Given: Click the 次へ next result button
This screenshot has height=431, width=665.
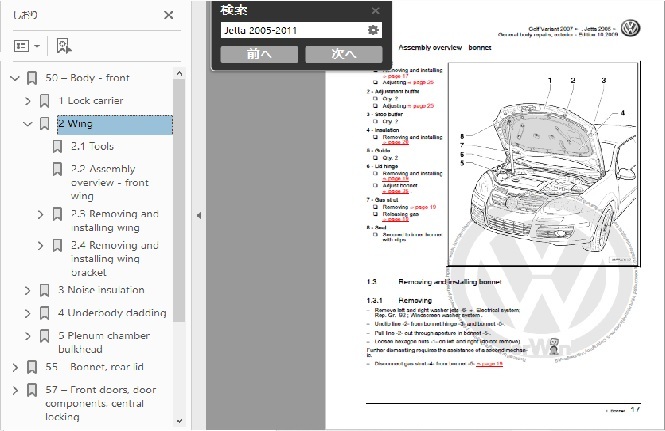Looking at the screenshot, I should pos(344,54).
